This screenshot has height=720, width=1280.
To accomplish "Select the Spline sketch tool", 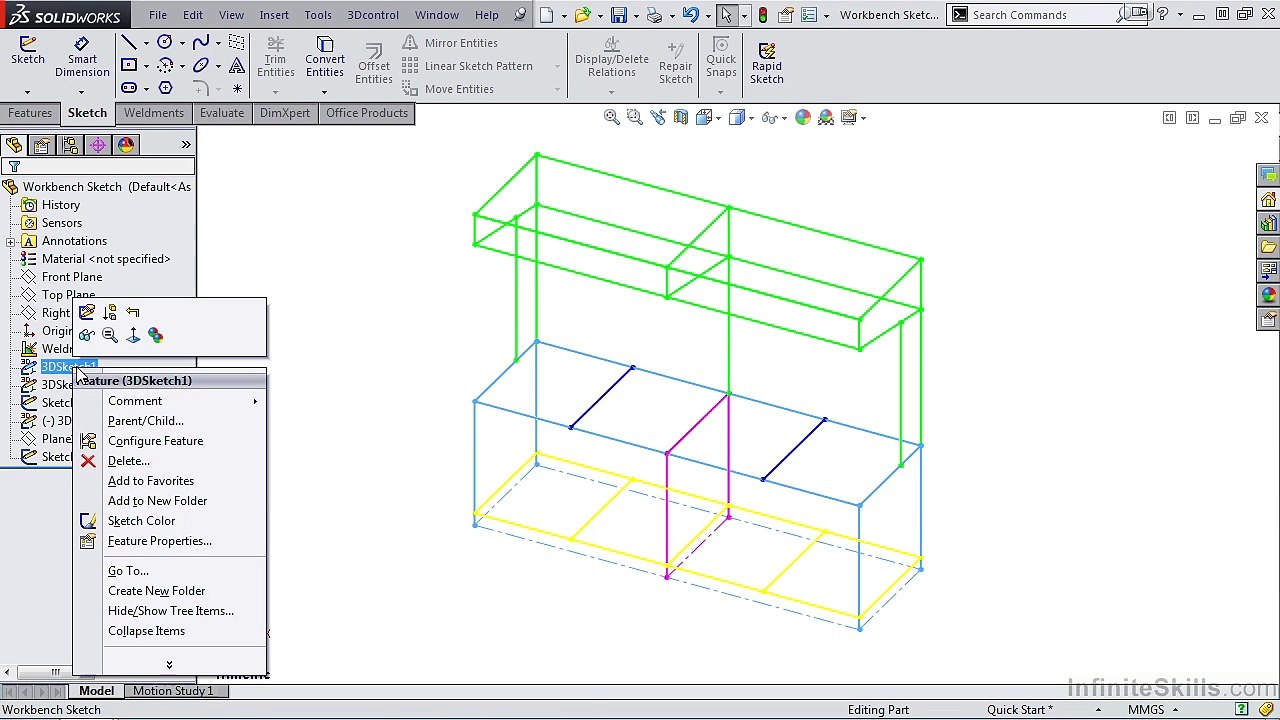I will coord(201,42).
